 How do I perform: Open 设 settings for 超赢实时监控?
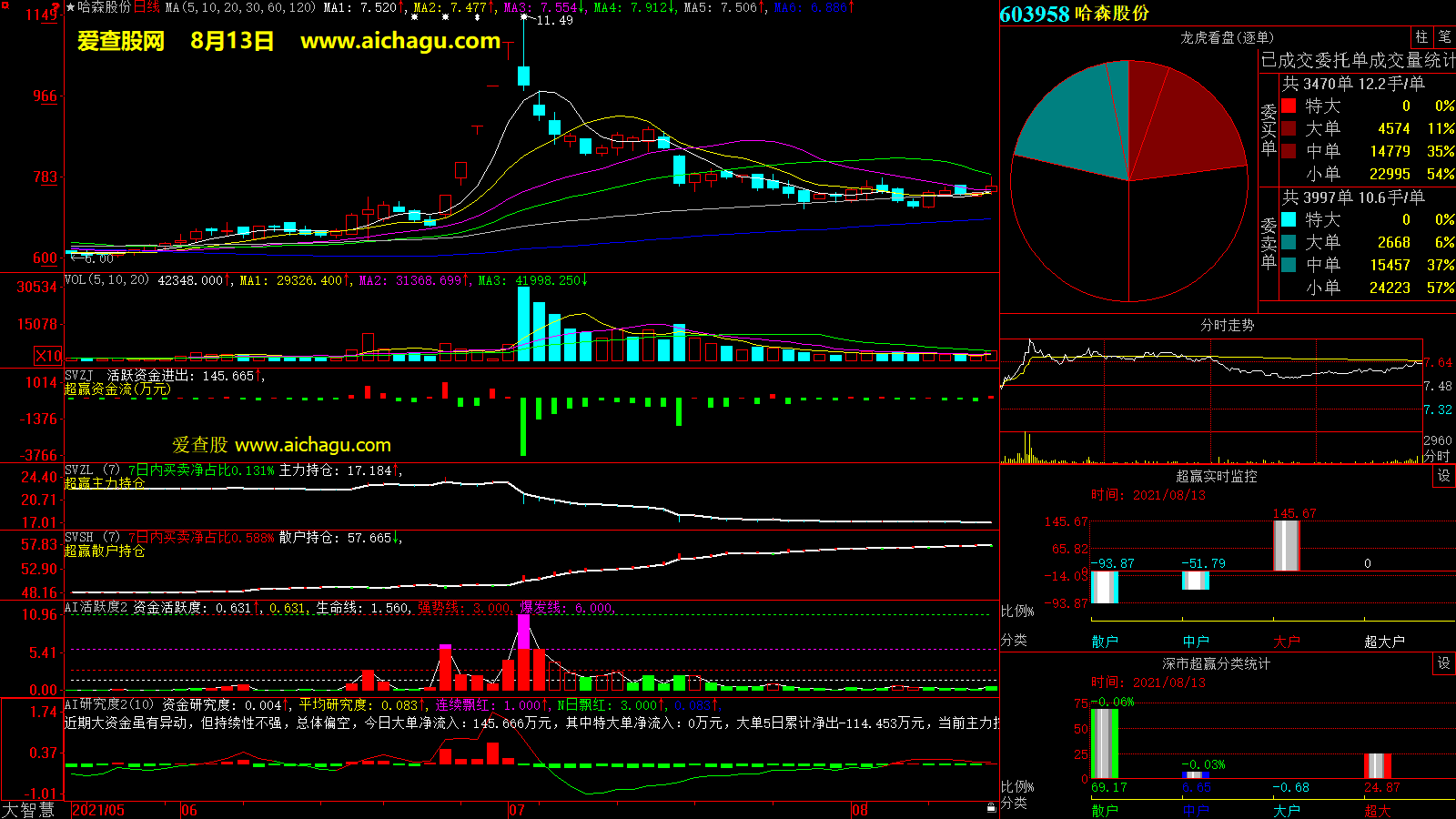point(1443,476)
